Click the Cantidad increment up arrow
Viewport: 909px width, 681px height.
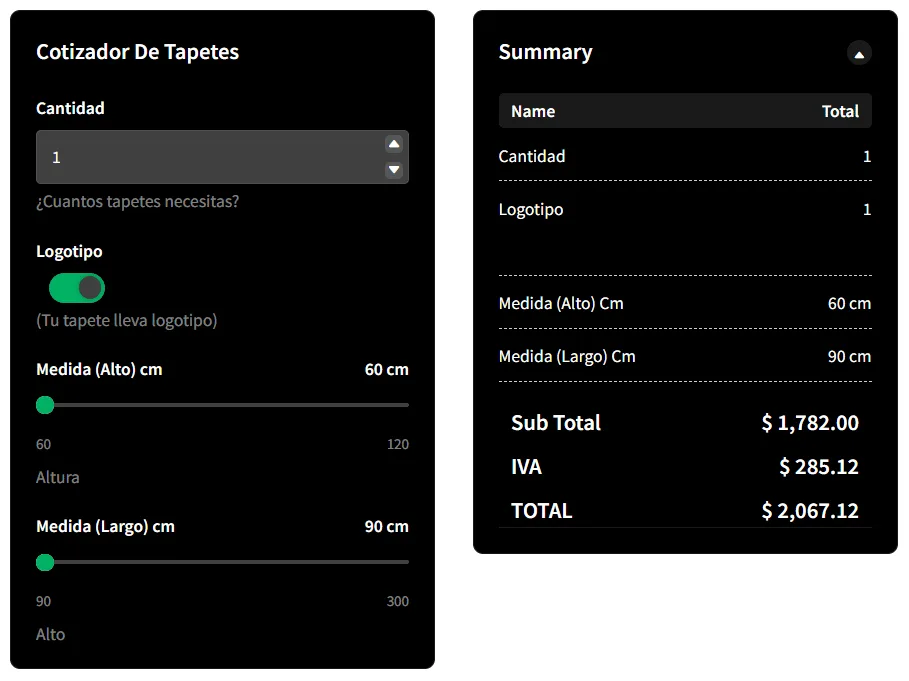pyautogui.click(x=394, y=144)
